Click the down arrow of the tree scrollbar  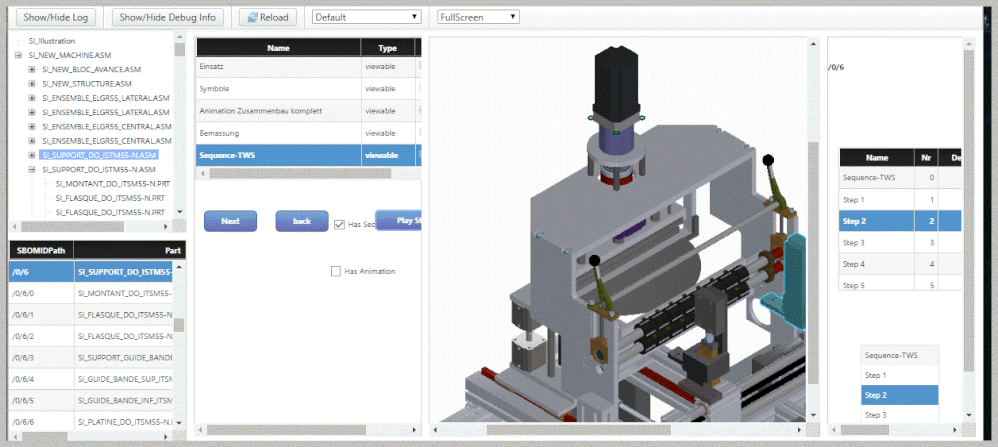coord(179,211)
